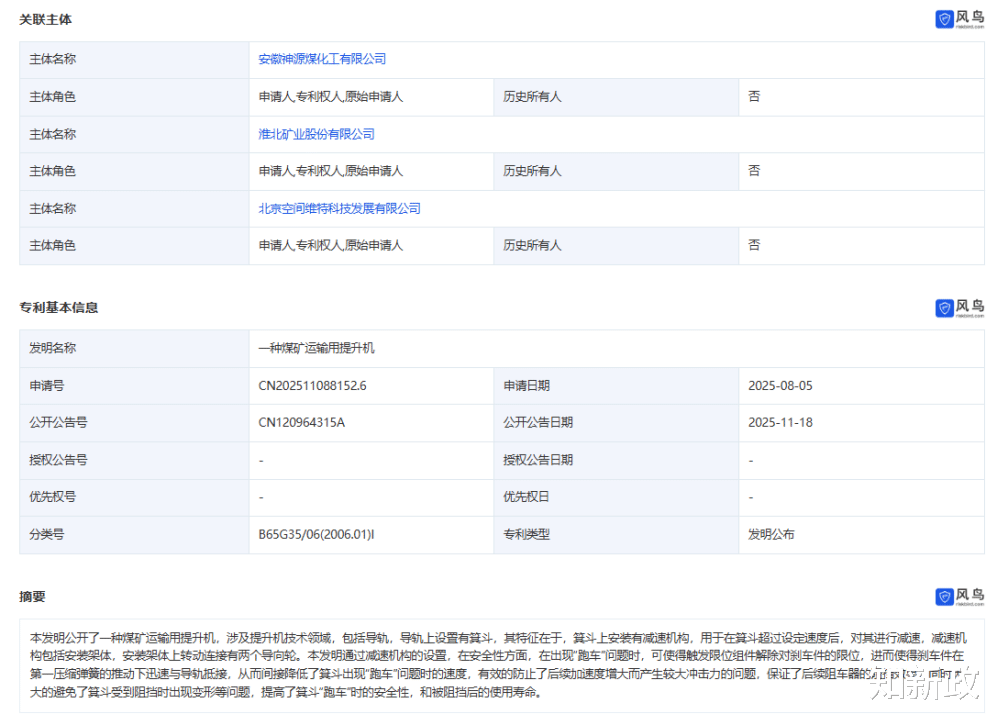Viewport: 998px width, 725px height.
Task: Click the abstract paragraph starting 本发明公开了
Action: (498, 665)
